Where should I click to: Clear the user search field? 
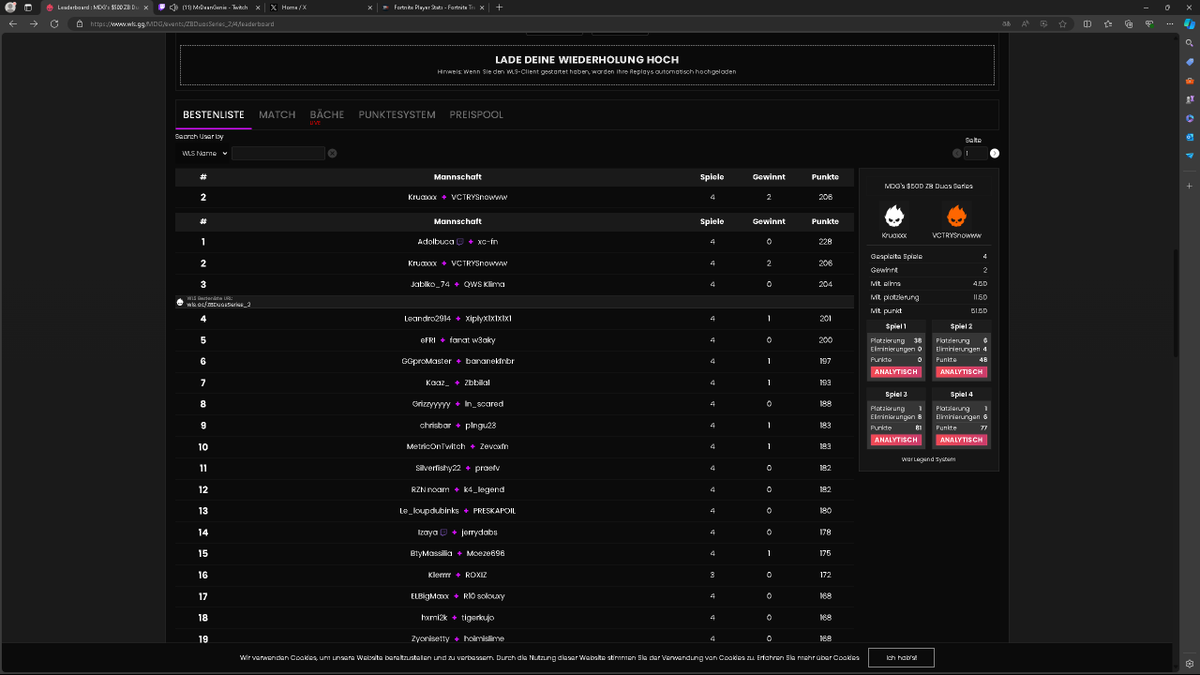coord(332,153)
